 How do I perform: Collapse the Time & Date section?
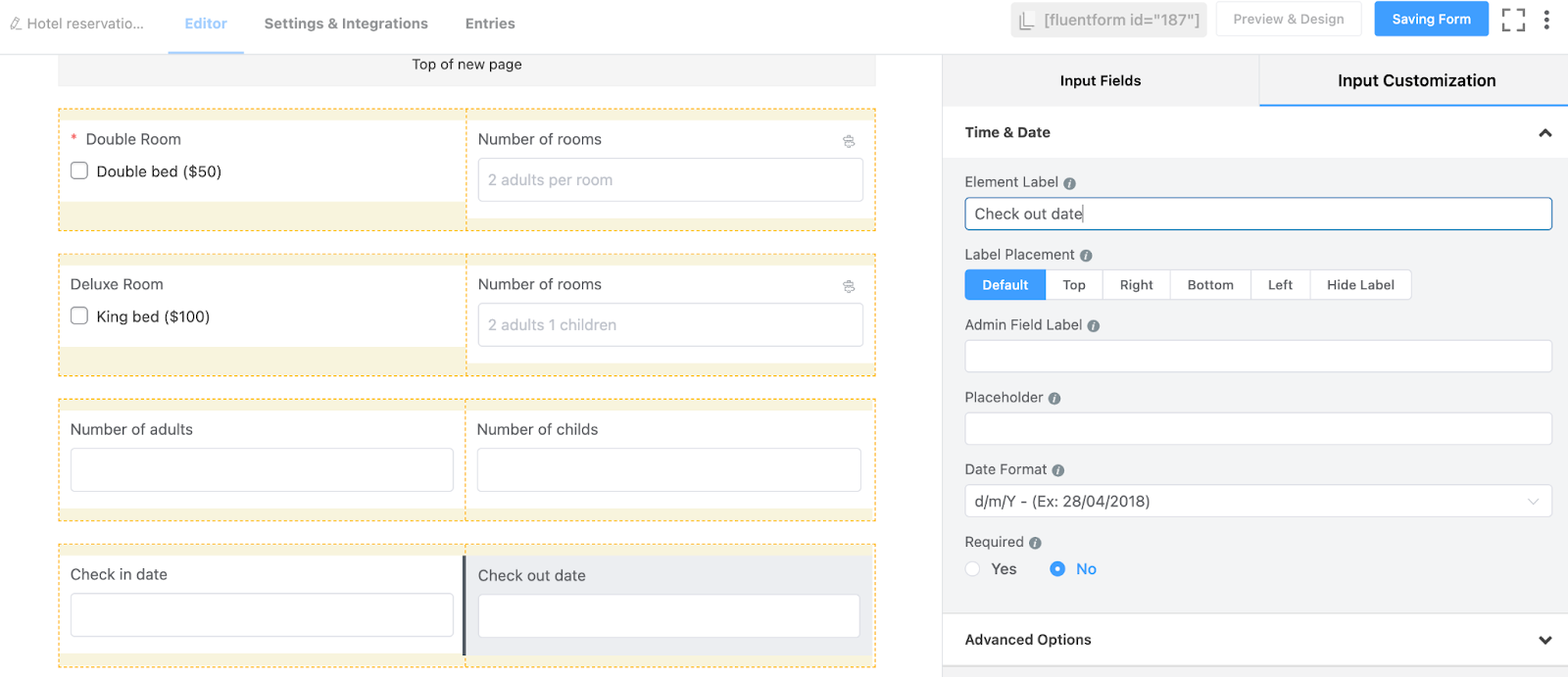[1544, 133]
